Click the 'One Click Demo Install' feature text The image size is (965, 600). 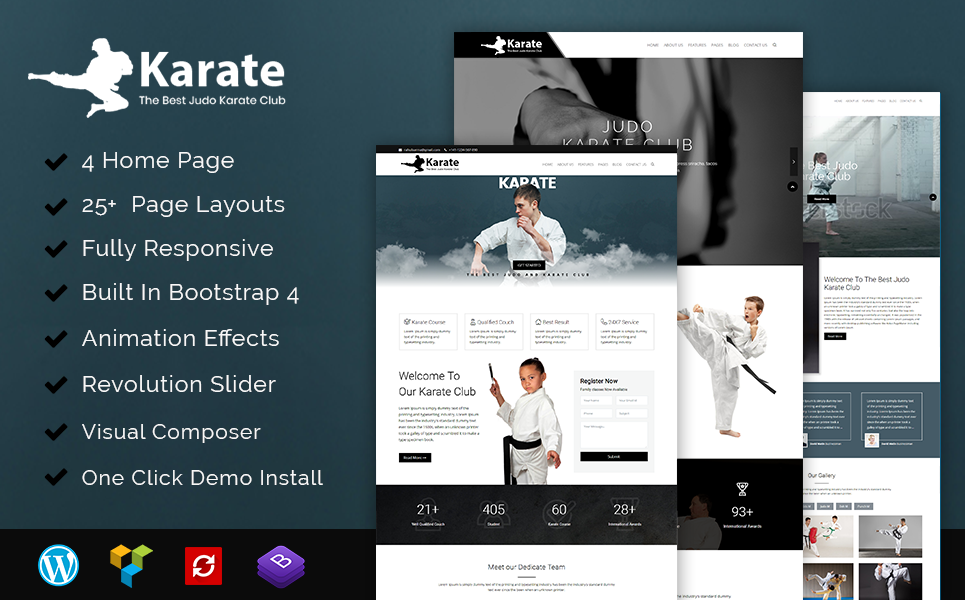(x=202, y=478)
